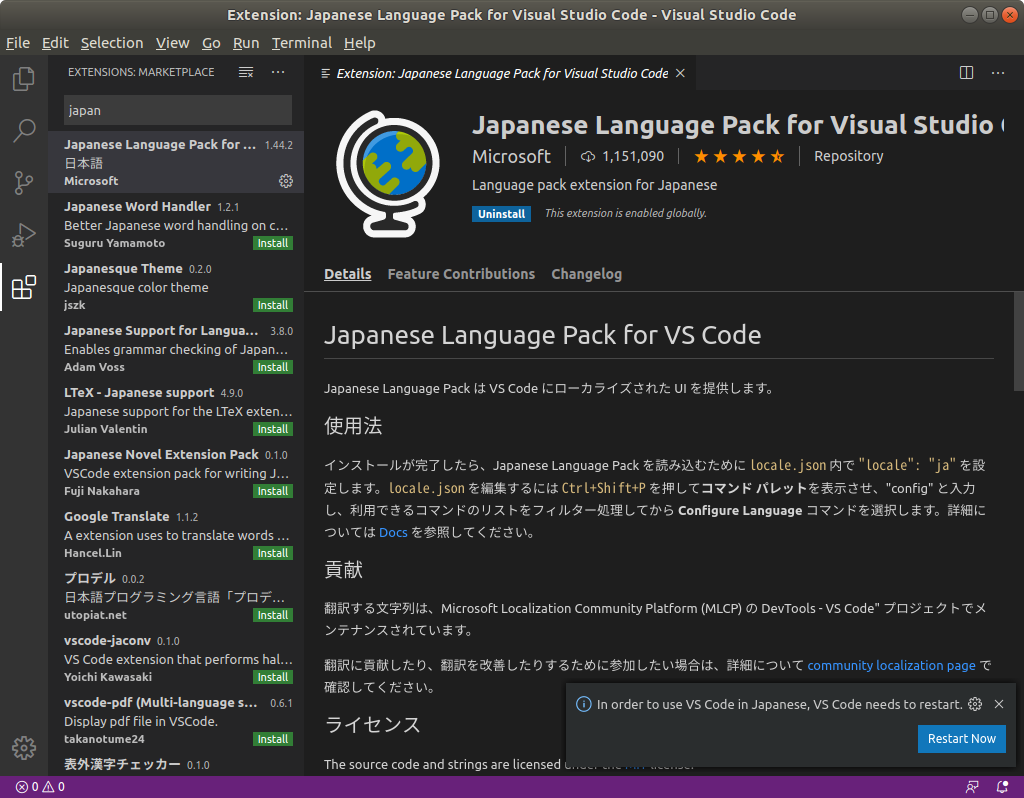The width and height of the screenshot is (1024, 798).
Task: Switch to Feature Contributions tab
Action: pos(461,274)
